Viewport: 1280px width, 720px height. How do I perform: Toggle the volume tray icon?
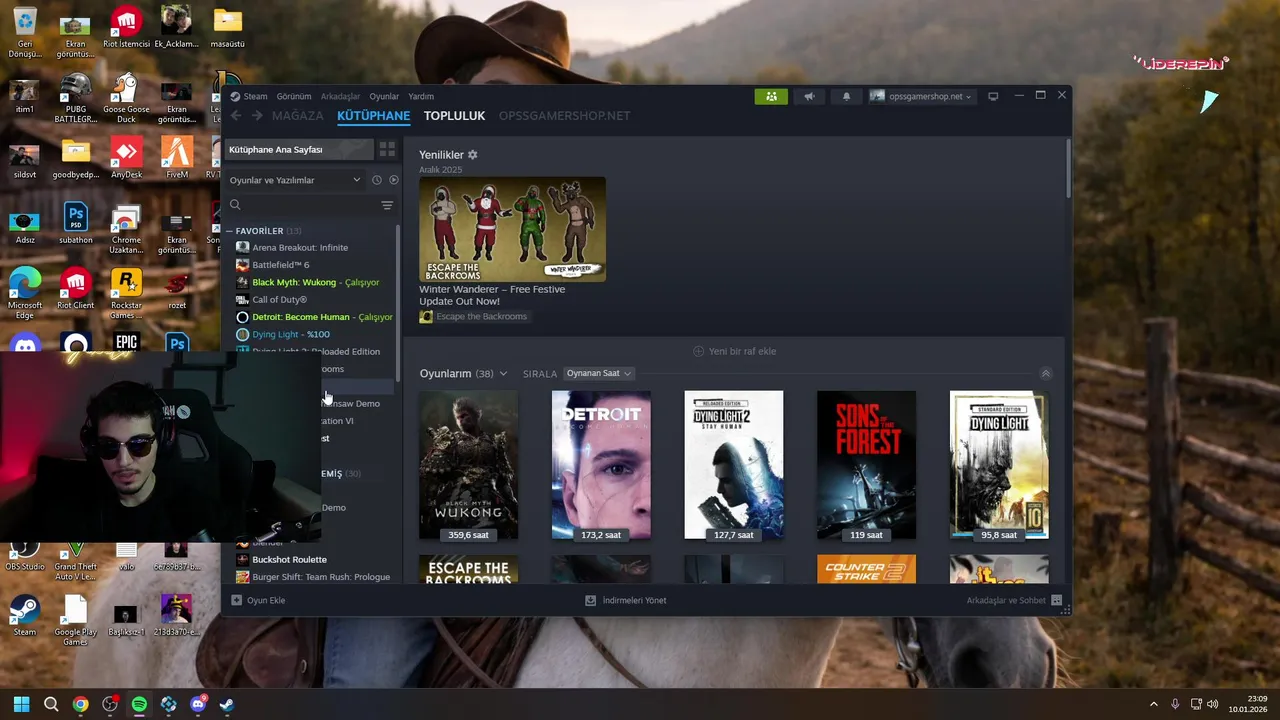(1211, 704)
